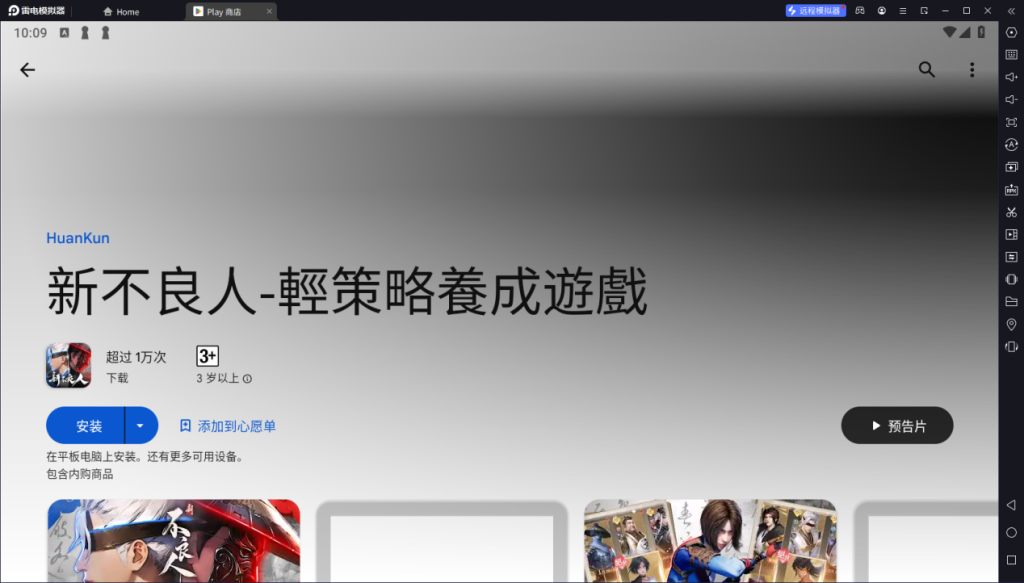Click the Wi-Fi status icon
1024x583 pixels.
click(x=949, y=33)
